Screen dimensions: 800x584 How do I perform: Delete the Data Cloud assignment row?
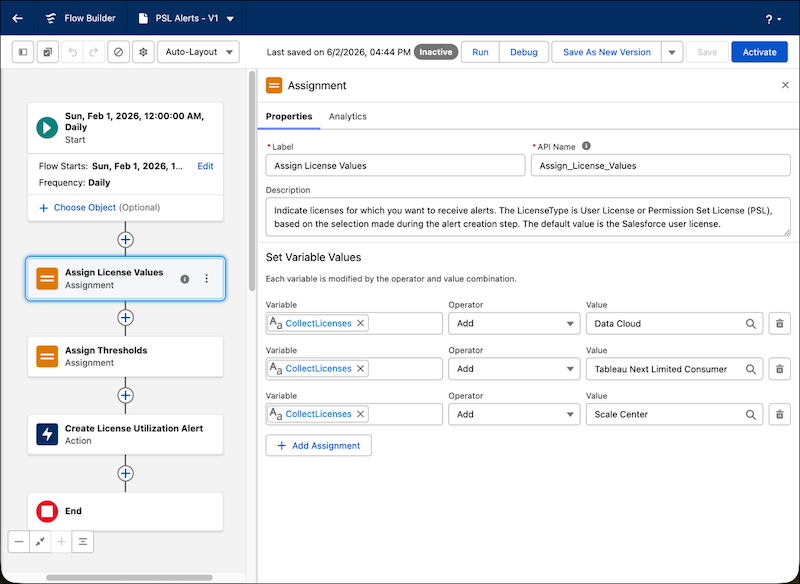779,323
